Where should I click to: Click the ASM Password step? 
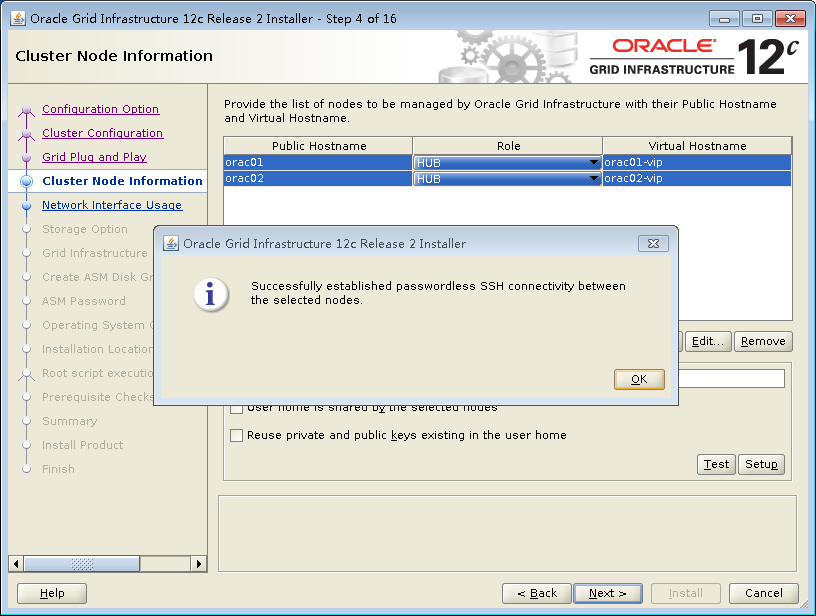pyautogui.click(x=84, y=301)
